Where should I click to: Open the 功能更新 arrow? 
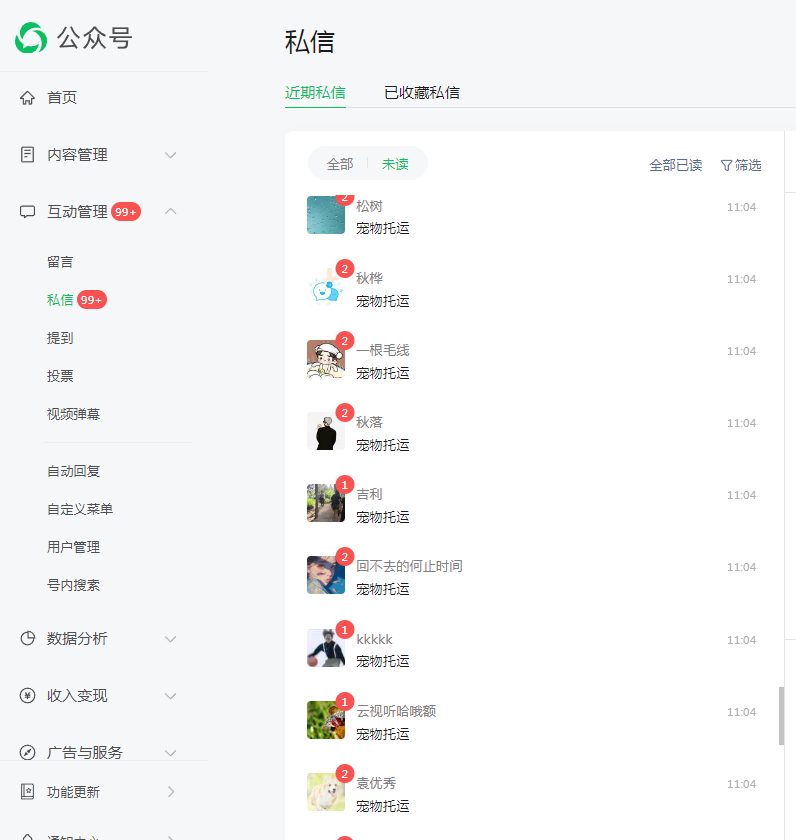[x=171, y=791]
